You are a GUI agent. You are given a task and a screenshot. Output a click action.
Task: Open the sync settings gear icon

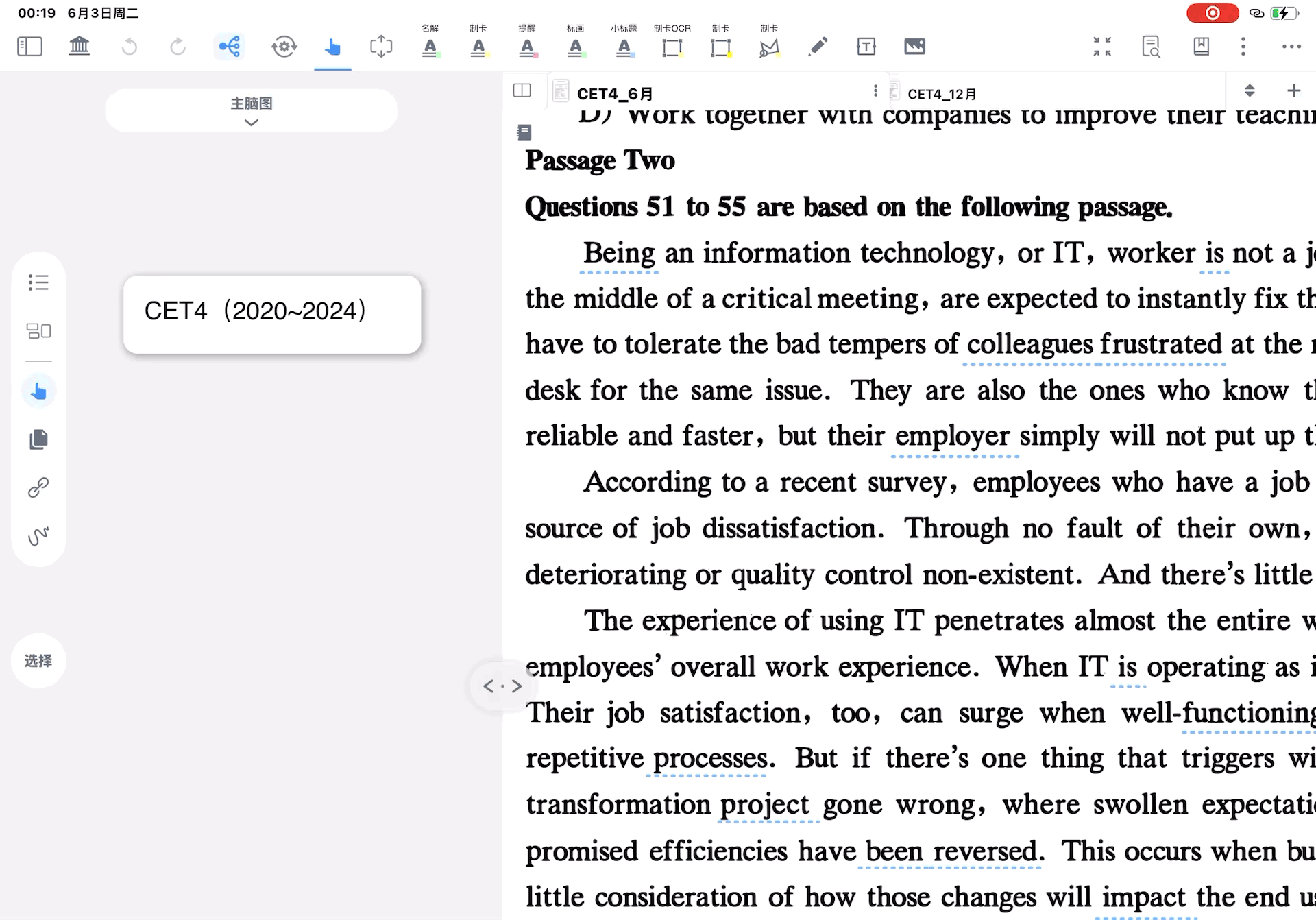[x=284, y=47]
